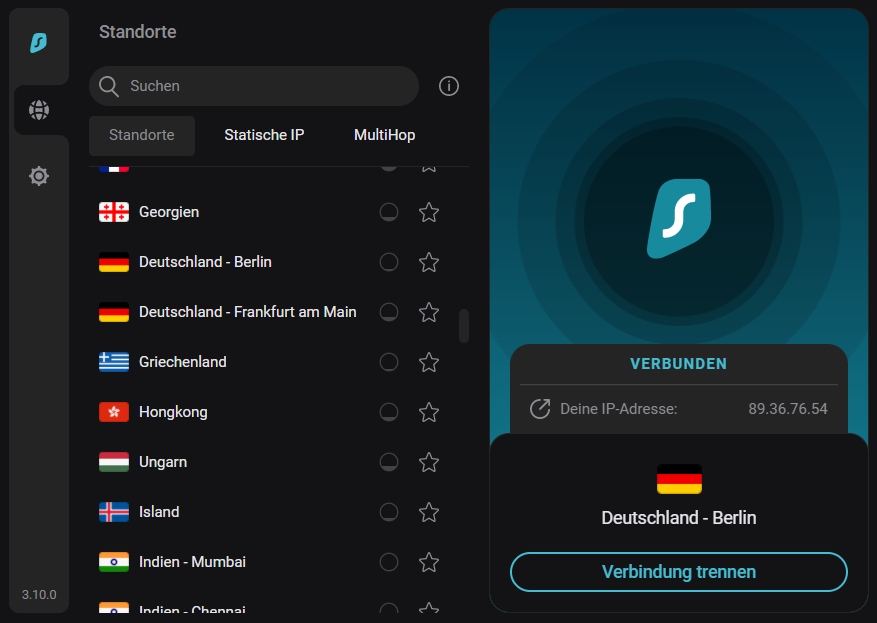The height and width of the screenshot is (623, 877).
Task: Add Griechenland to favorites star
Action: [429, 362]
